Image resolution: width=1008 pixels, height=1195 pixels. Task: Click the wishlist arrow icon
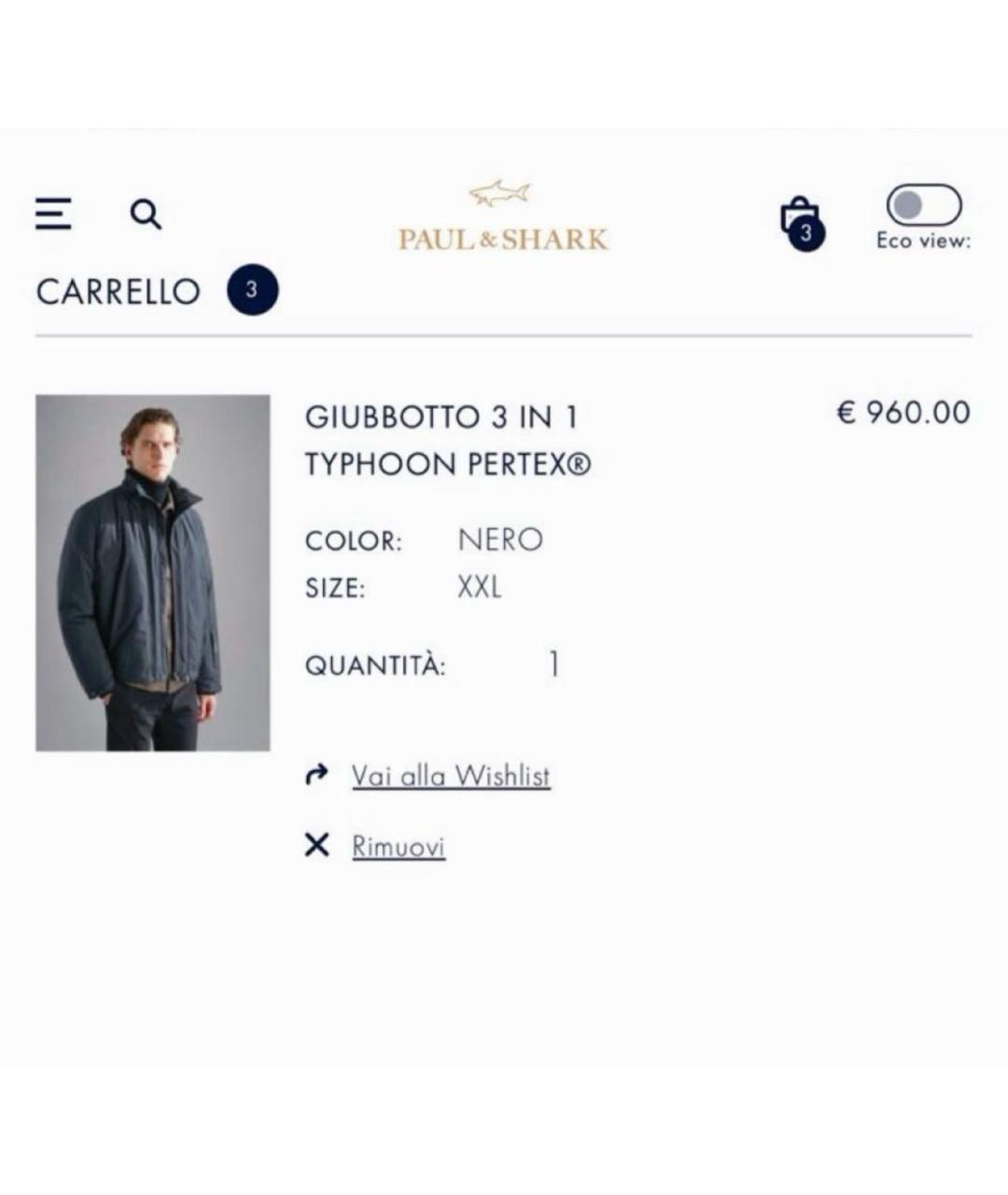click(x=317, y=774)
